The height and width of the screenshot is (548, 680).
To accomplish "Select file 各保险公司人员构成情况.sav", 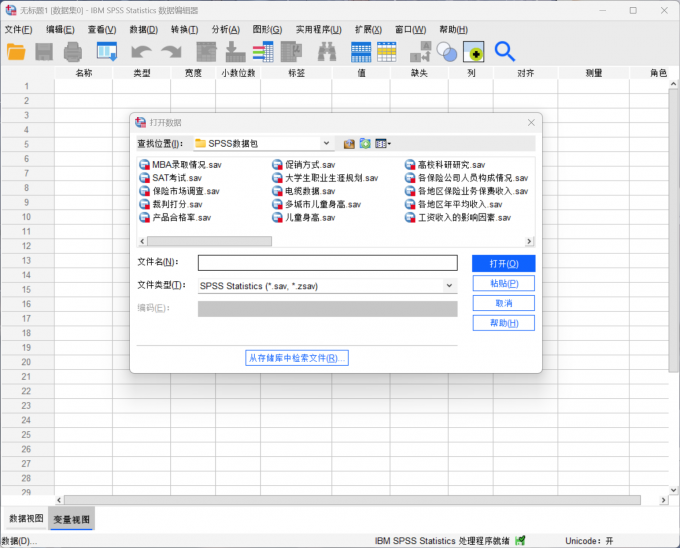I will tap(467, 178).
